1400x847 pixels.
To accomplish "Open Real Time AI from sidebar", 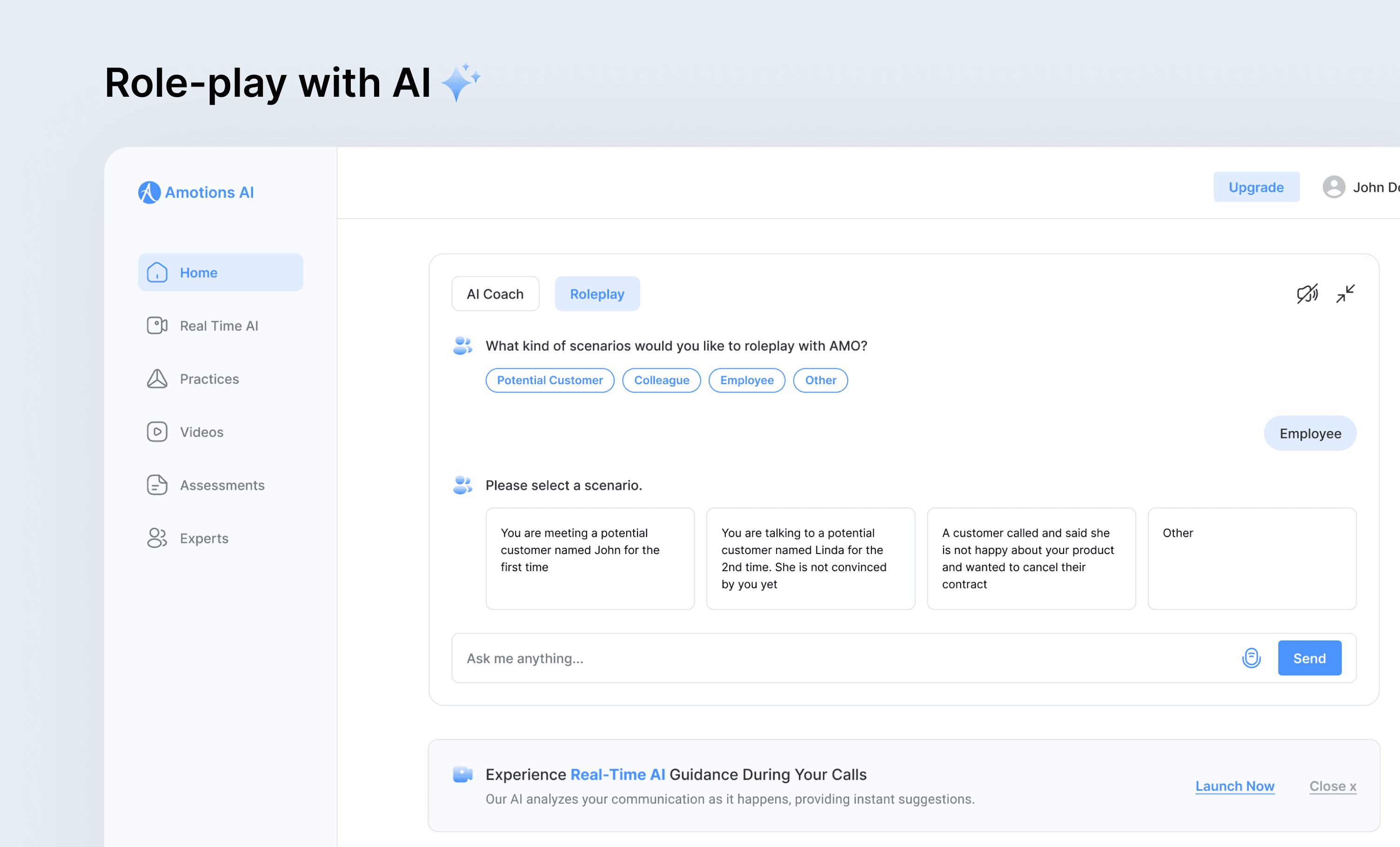I will tap(219, 326).
